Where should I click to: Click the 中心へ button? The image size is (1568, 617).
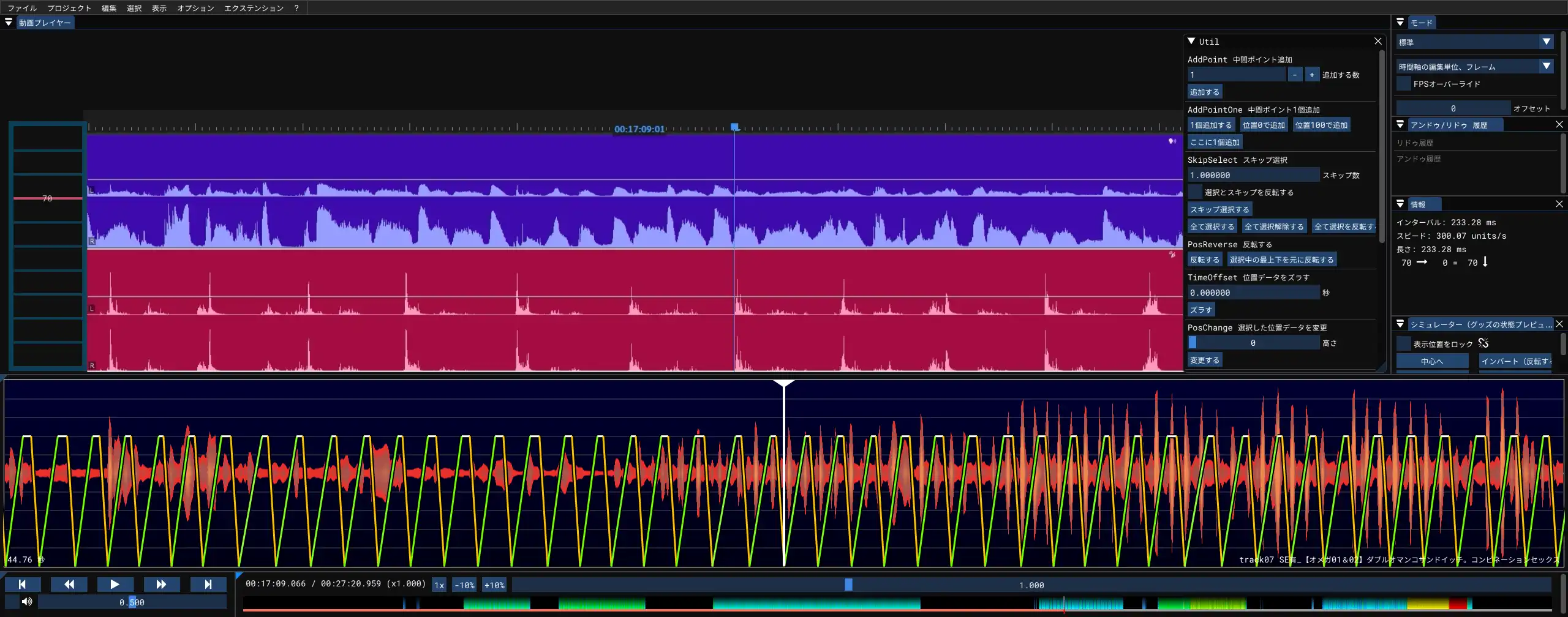[x=1433, y=361]
